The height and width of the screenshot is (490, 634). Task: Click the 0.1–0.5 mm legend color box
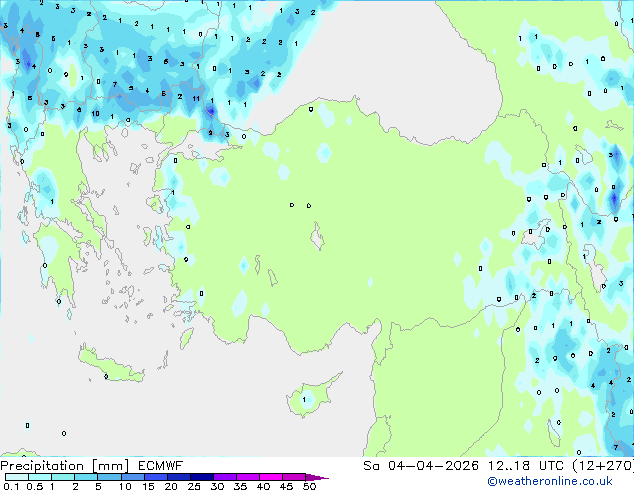click(17, 477)
